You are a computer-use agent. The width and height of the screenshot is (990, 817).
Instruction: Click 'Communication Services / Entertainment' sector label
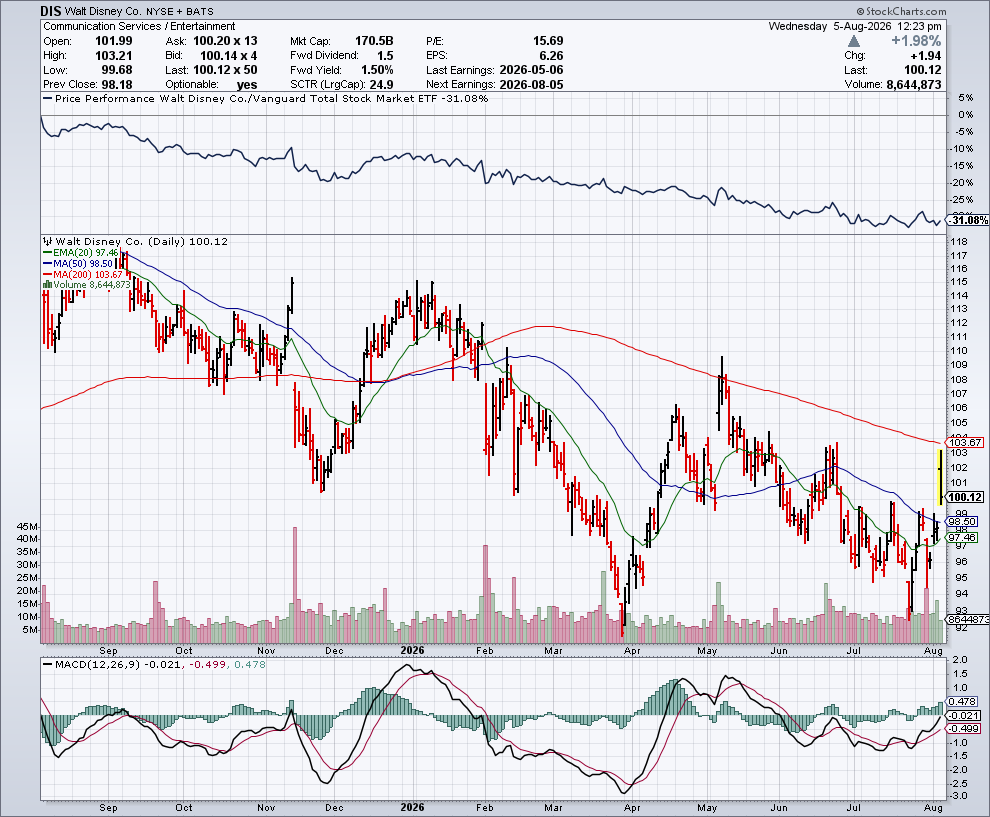139,27
